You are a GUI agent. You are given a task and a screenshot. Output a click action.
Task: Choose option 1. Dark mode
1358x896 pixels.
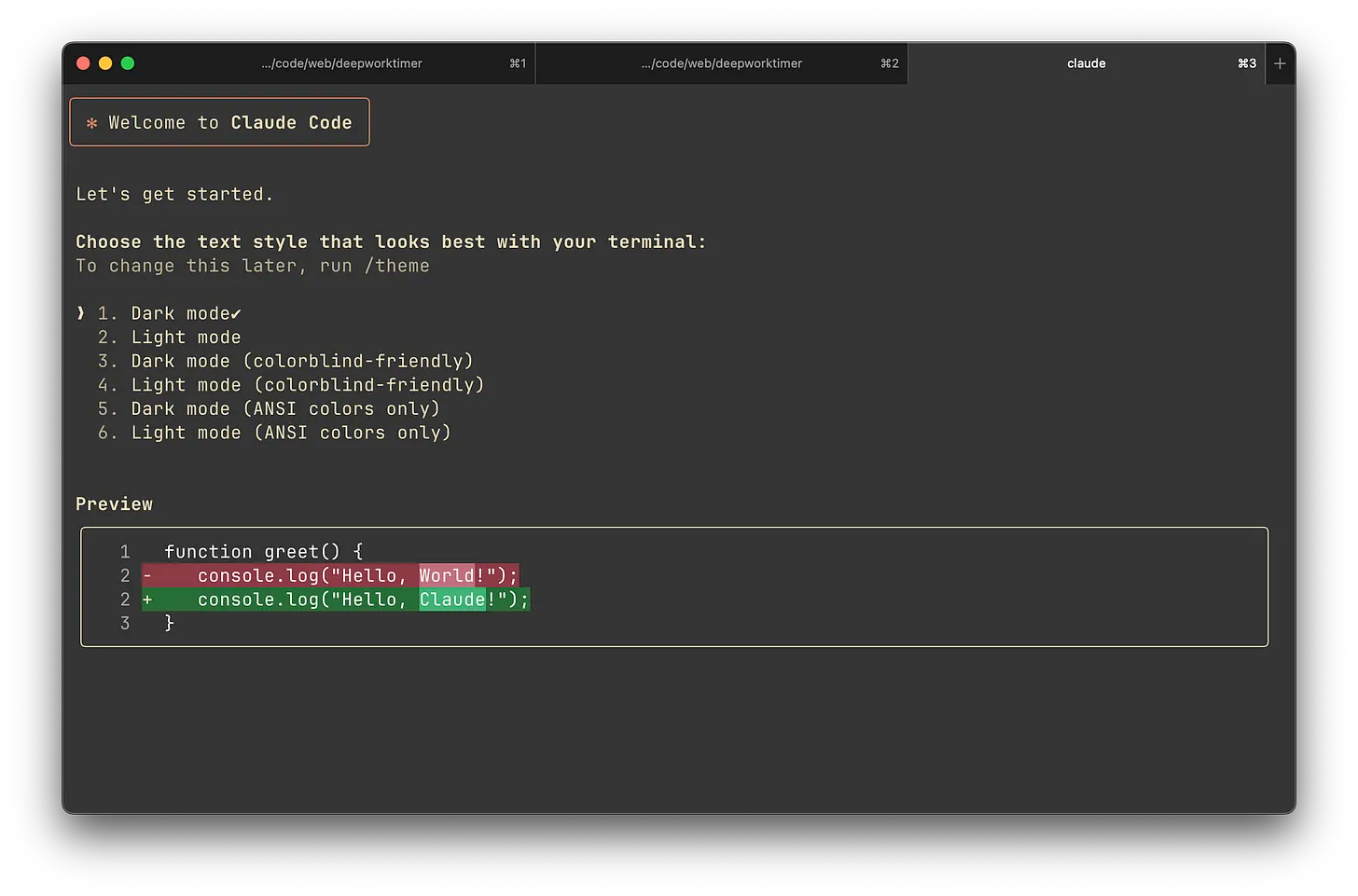click(169, 313)
